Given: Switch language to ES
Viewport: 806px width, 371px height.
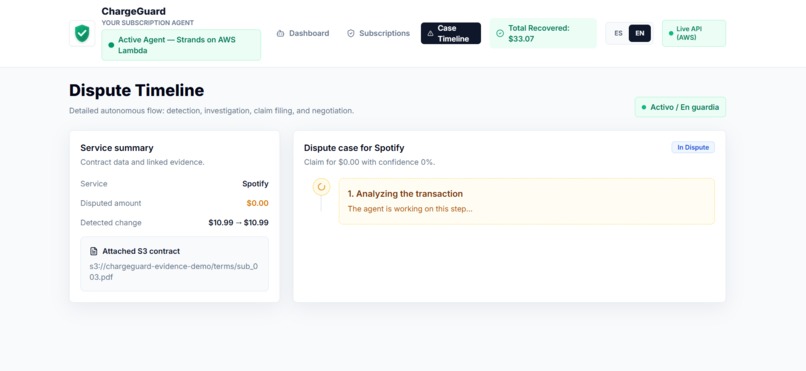Looking at the screenshot, I should pyautogui.click(x=618, y=33).
